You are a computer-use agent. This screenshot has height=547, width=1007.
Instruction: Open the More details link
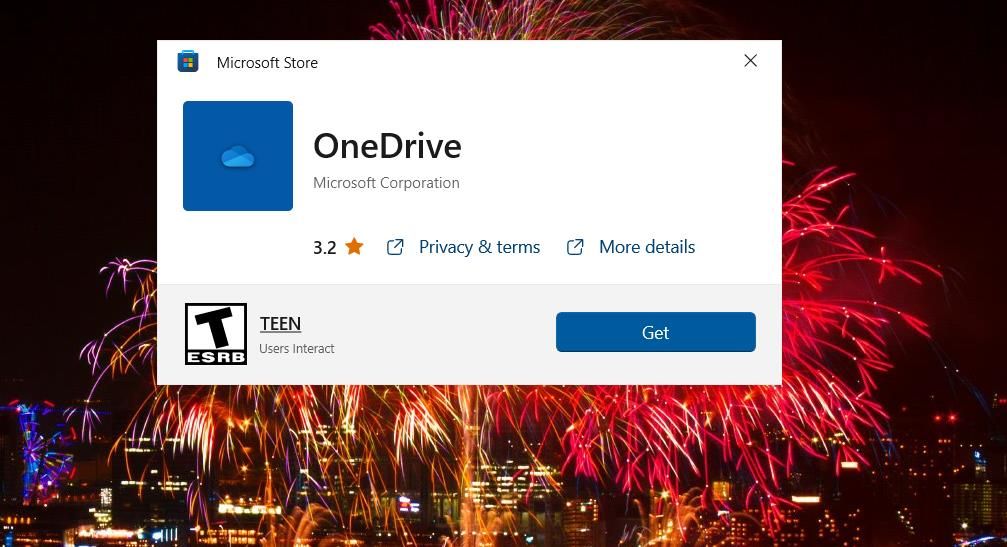647,247
